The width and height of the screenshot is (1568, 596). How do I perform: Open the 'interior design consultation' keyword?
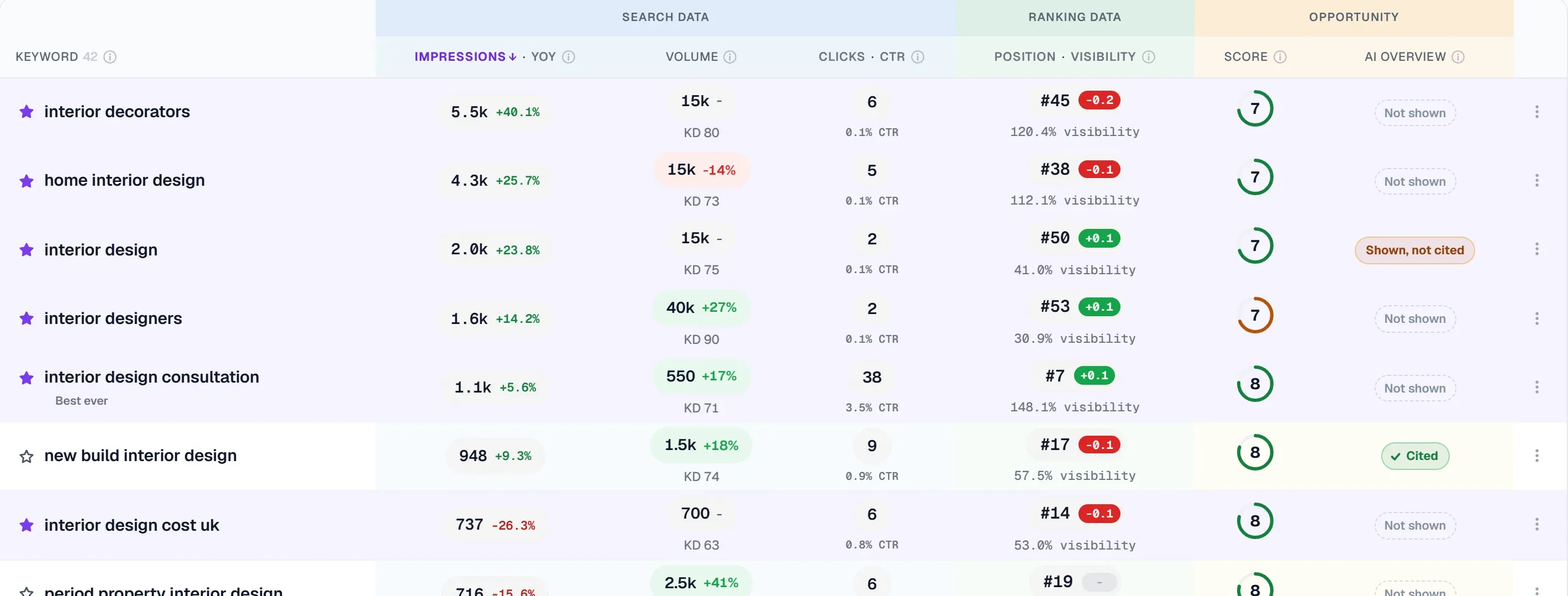[x=151, y=377]
